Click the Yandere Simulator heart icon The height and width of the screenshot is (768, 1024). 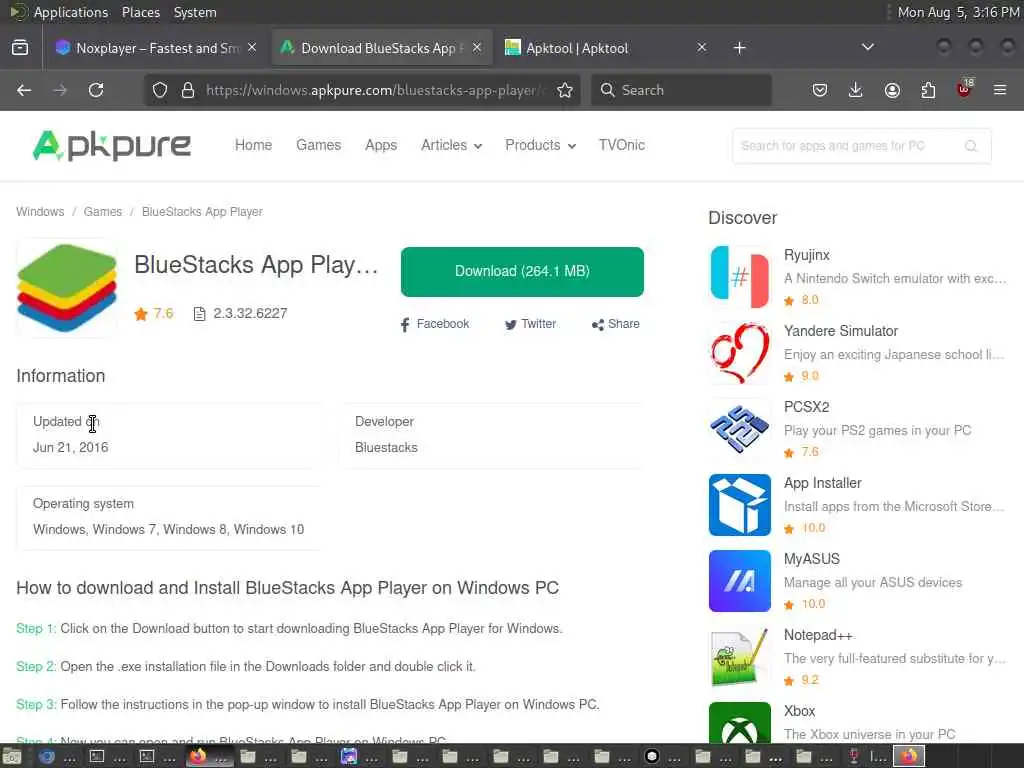(x=740, y=353)
